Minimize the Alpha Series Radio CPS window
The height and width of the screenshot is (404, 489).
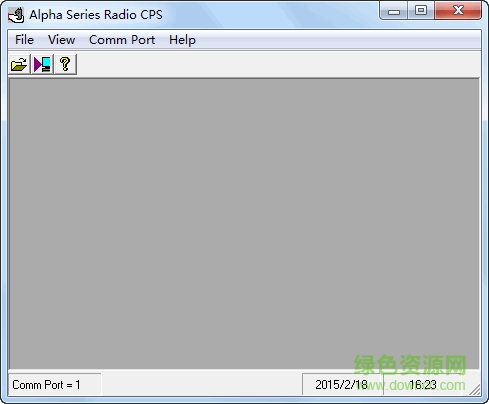click(x=393, y=11)
